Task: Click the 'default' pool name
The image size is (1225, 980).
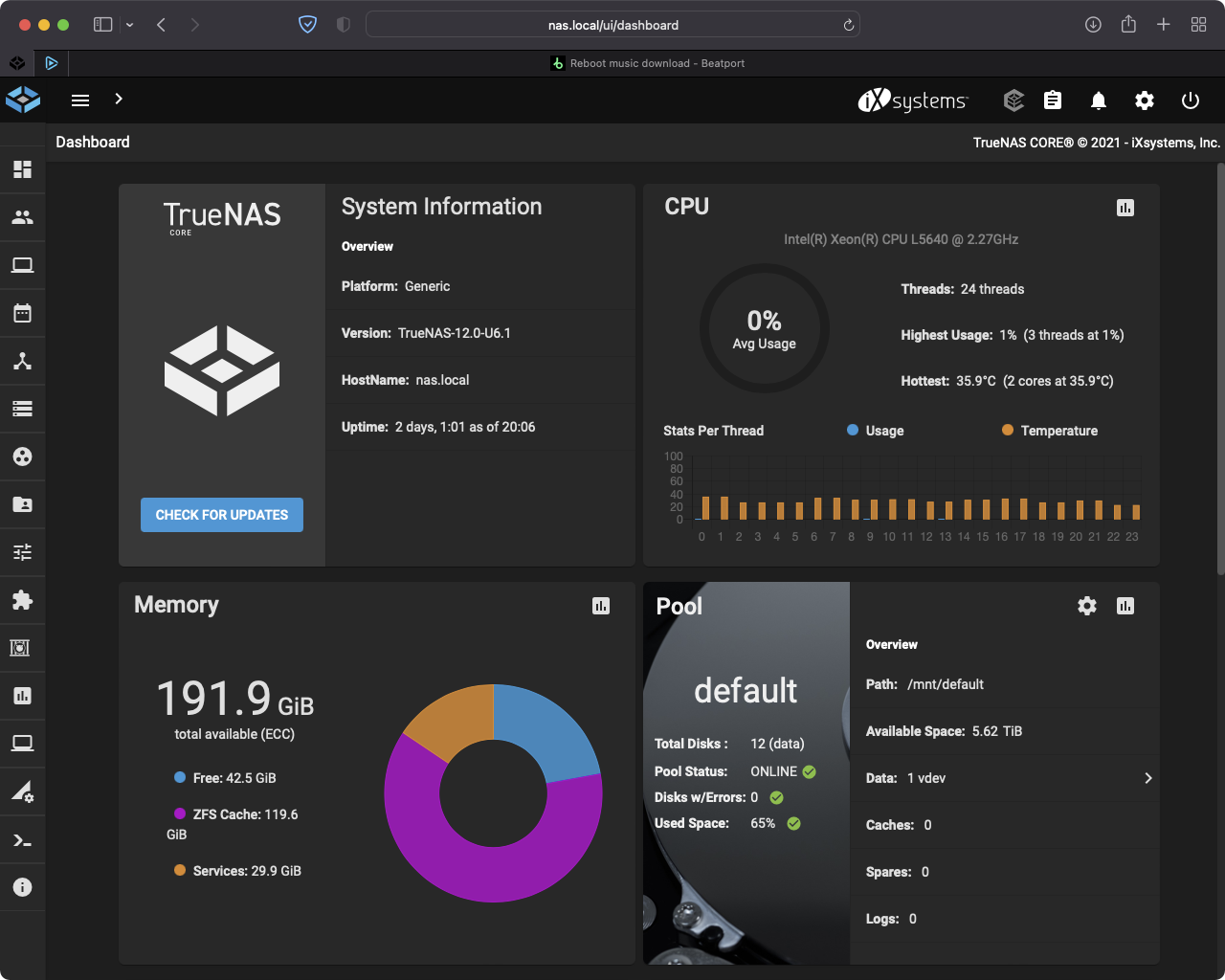Action: 746,690
